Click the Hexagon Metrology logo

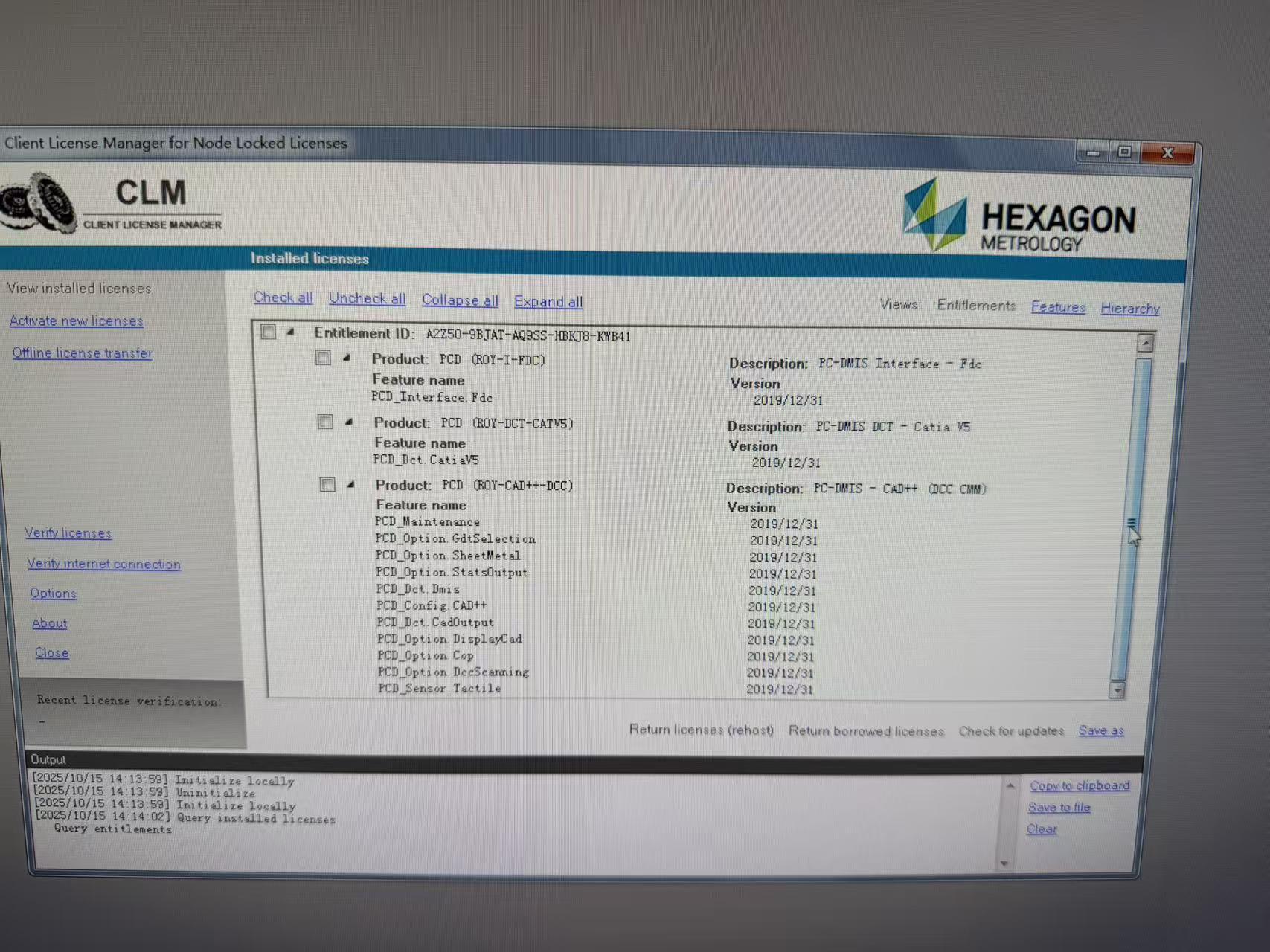[x=1018, y=216]
